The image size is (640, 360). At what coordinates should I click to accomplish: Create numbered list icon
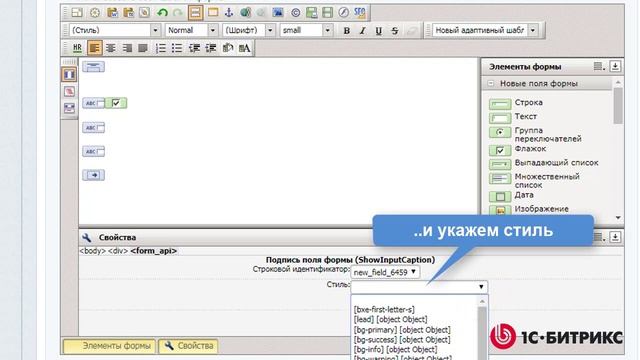(161, 48)
